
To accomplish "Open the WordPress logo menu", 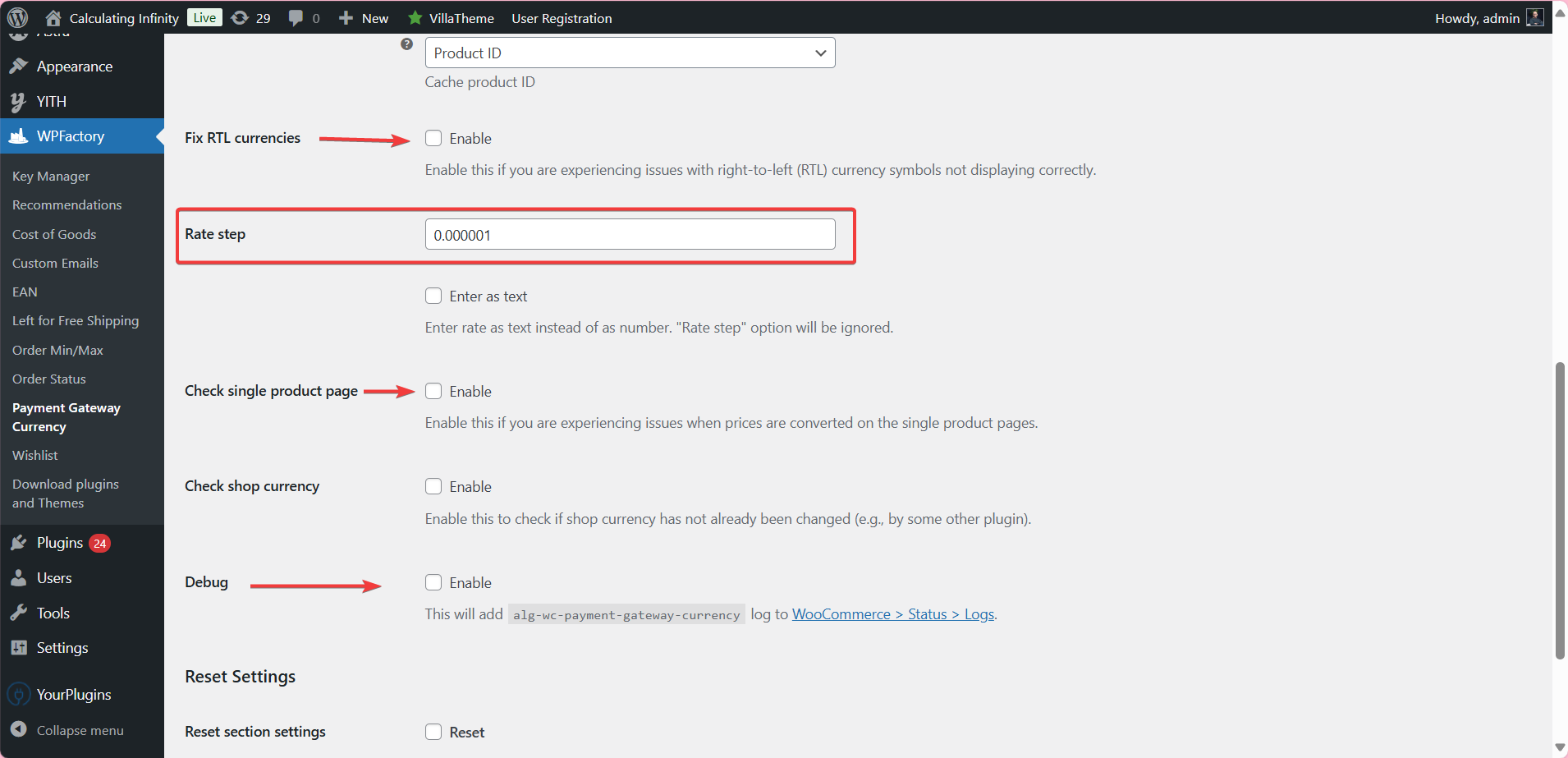I will click(18, 17).
